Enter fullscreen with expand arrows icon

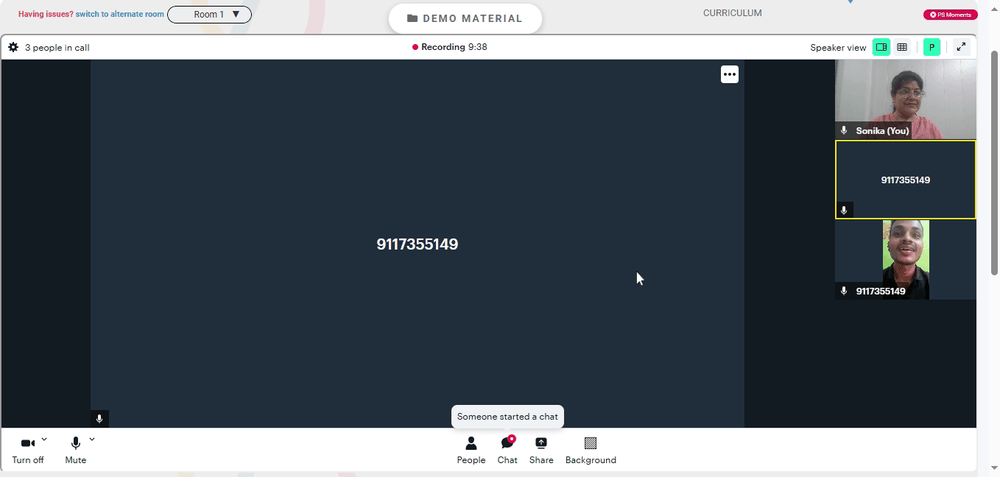[x=961, y=47]
